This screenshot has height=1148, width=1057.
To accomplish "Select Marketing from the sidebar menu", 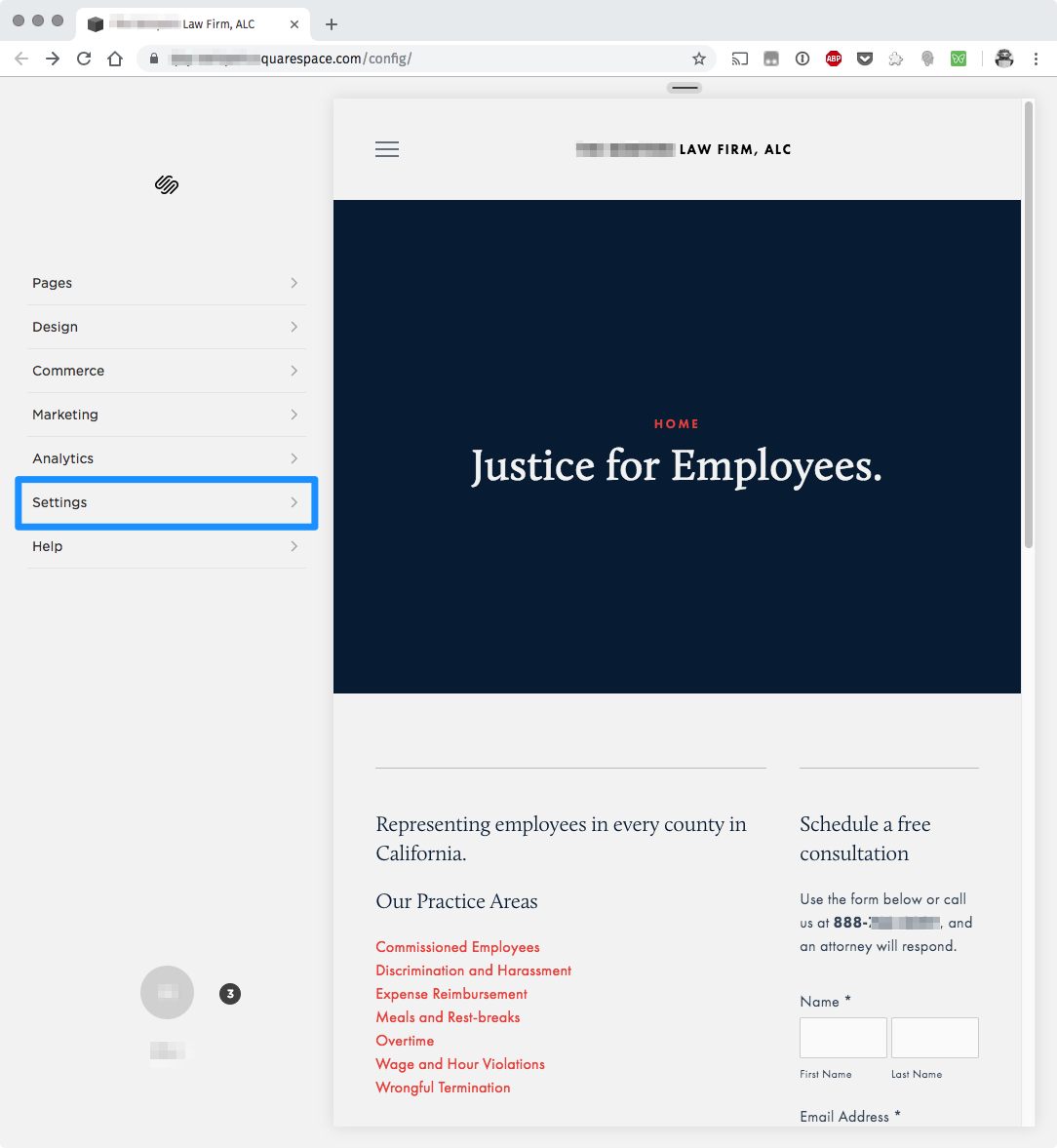I will click(x=65, y=415).
